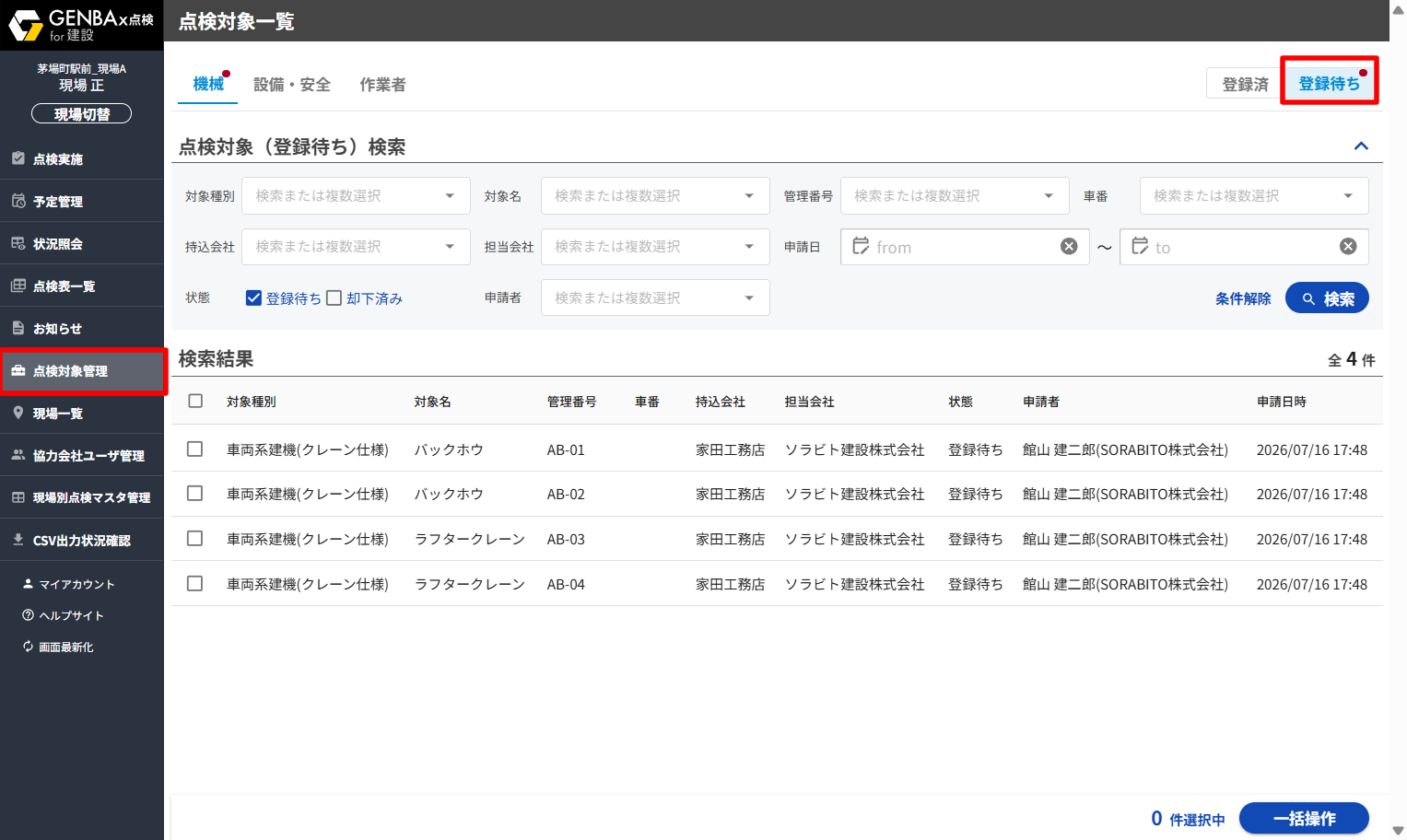Click the 画面最新化 refresh icon
The image size is (1407, 840).
(x=29, y=647)
